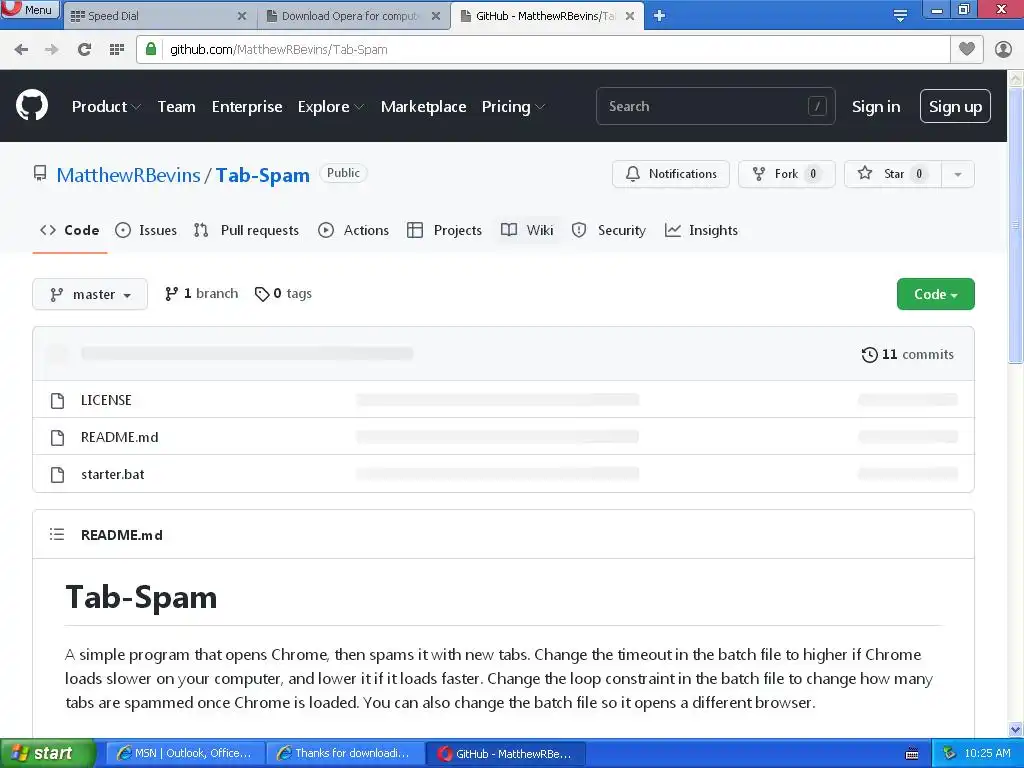1024x768 pixels.
Task: Close the Download Opera tab
Action: (436, 16)
